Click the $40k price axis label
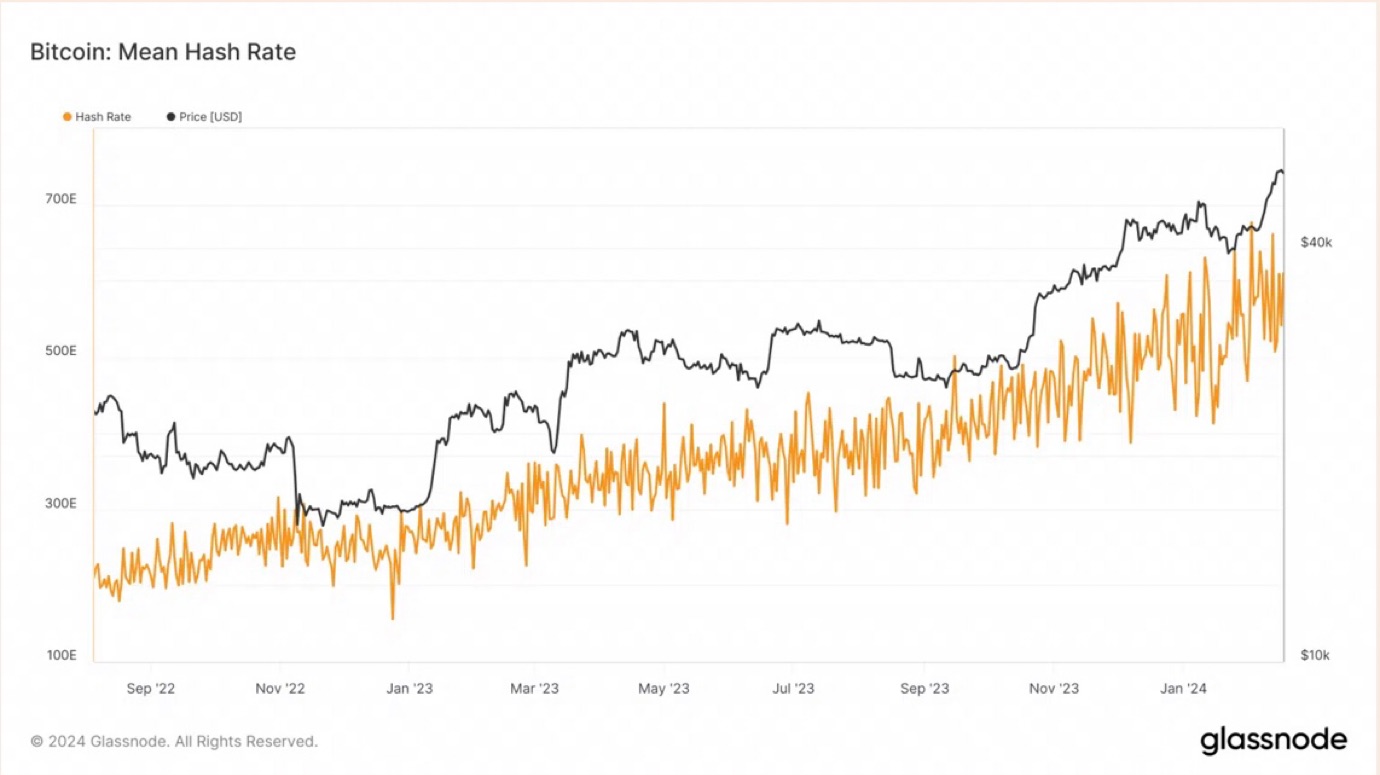 point(1316,242)
